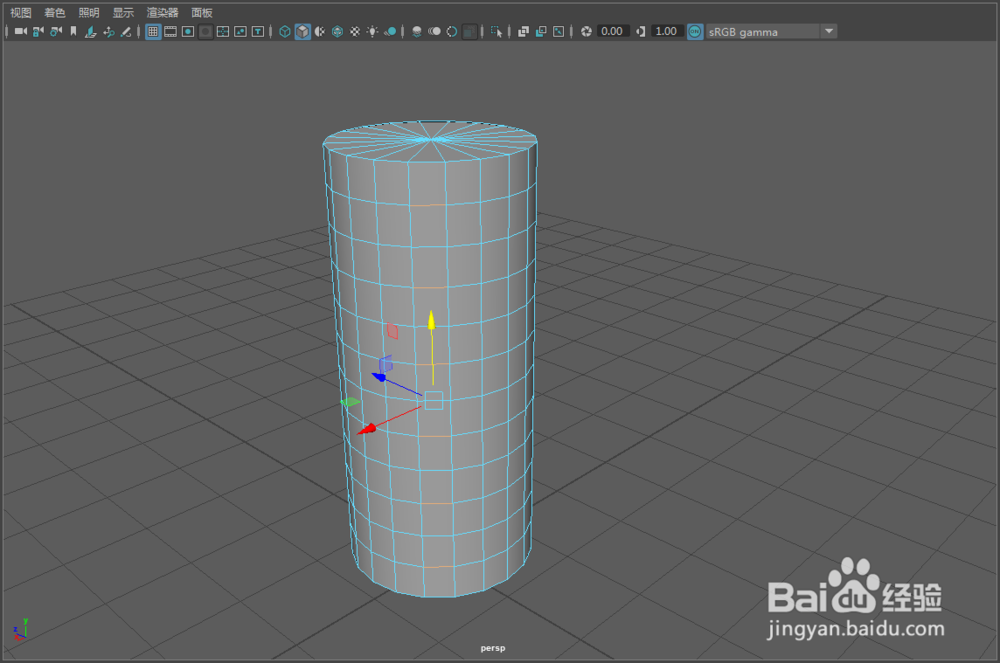Toggle 2D pan/zoom icon
1000x663 pixels.
coord(108,31)
